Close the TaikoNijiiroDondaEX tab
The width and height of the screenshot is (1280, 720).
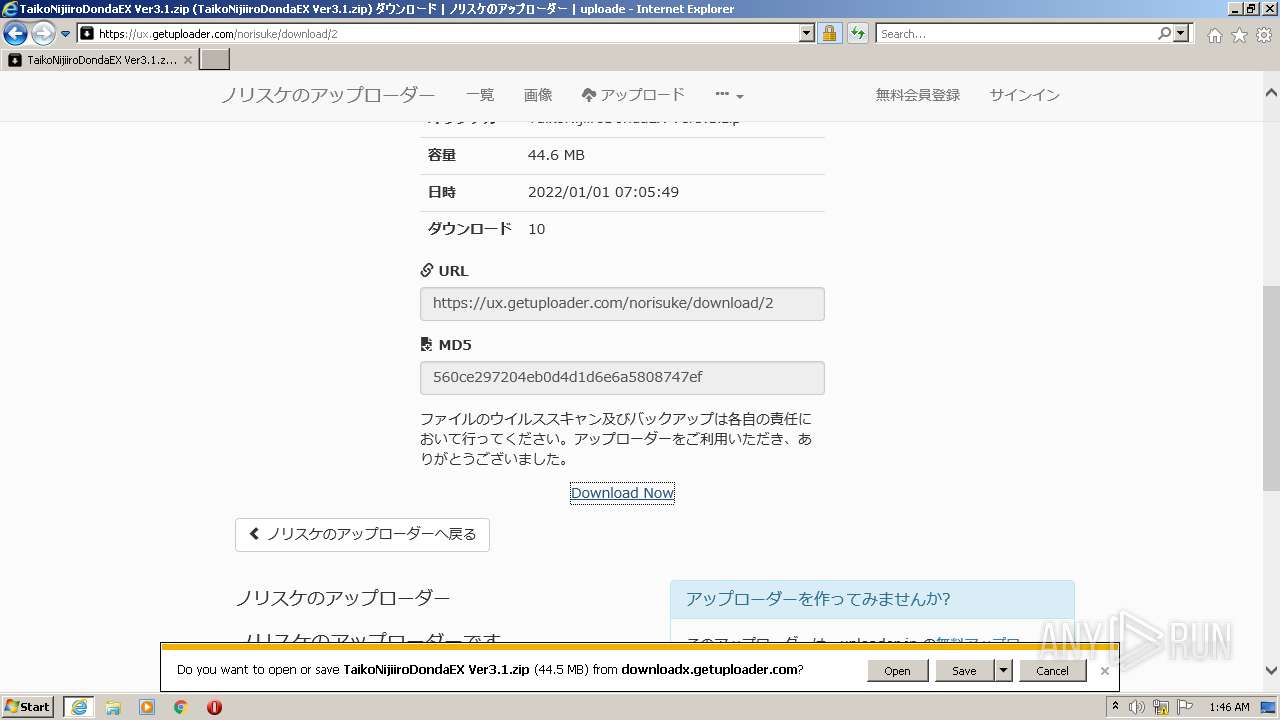tap(188, 60)
